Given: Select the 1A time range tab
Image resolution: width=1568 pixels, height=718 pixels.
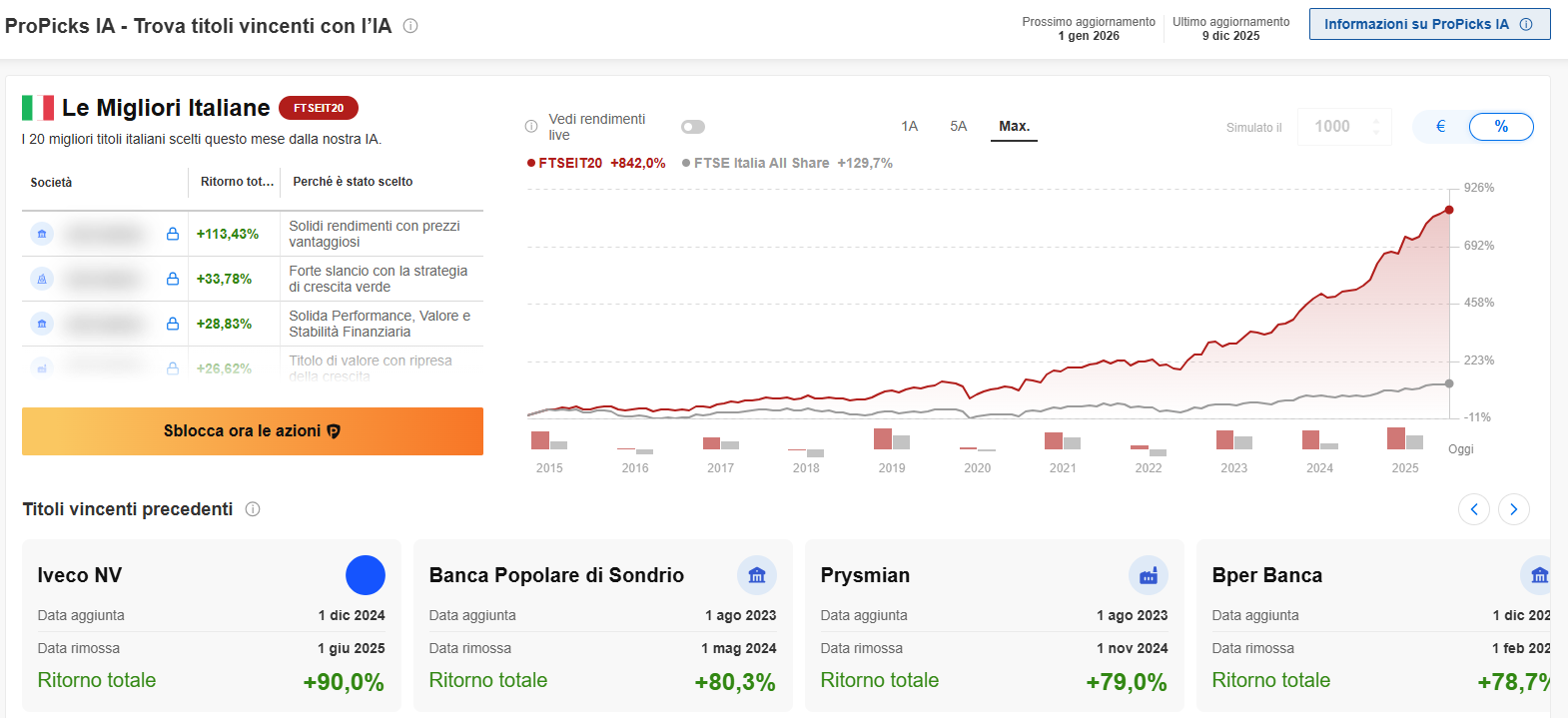Looking at the screenshot, I should click(x=909, y=127).
